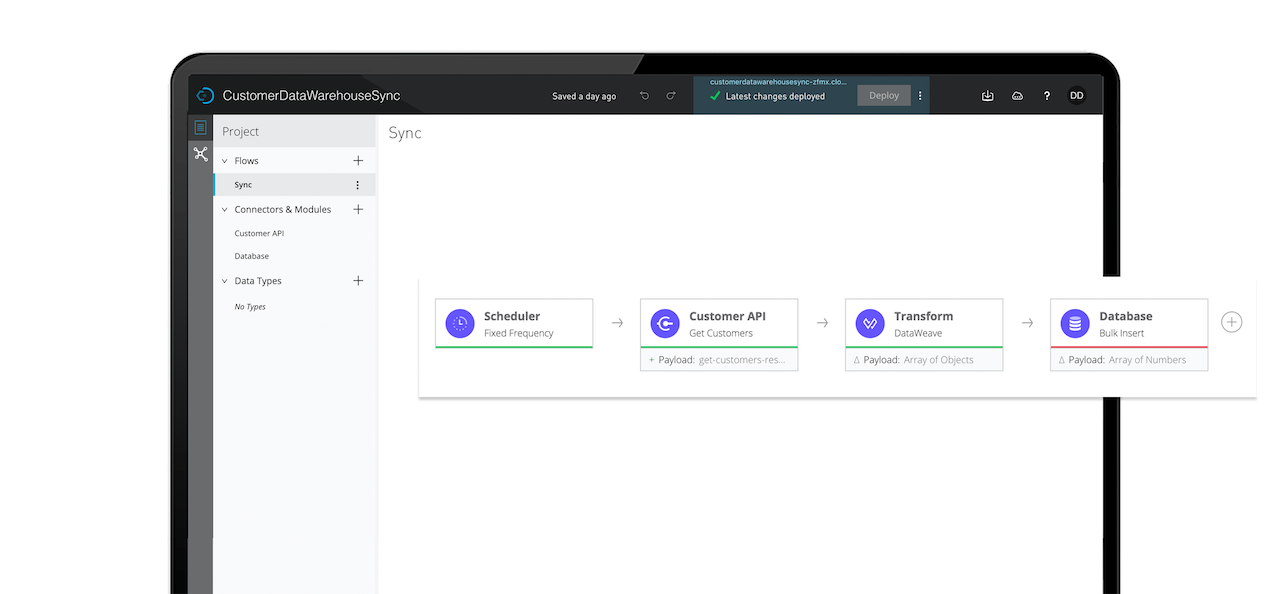Click the Project panel heading
Screen dimensions: 1280x594
click(x=241, y=131)
